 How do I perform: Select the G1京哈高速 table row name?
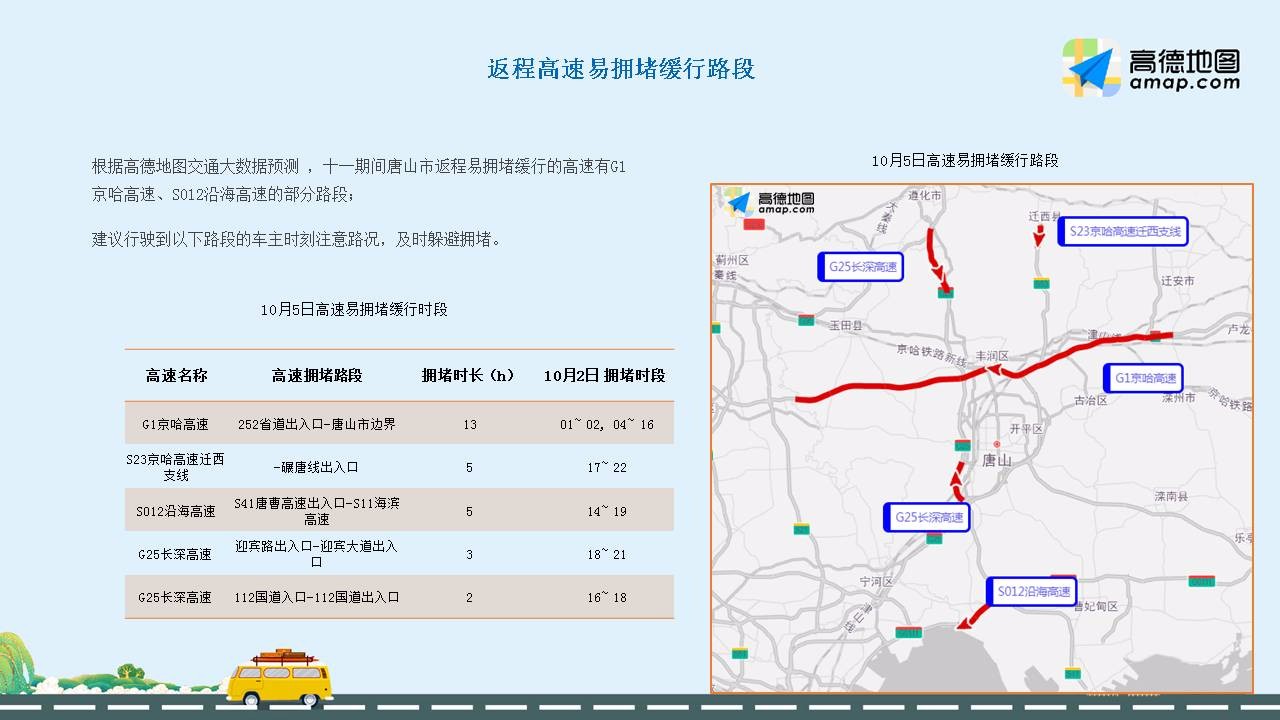(175, 424)
